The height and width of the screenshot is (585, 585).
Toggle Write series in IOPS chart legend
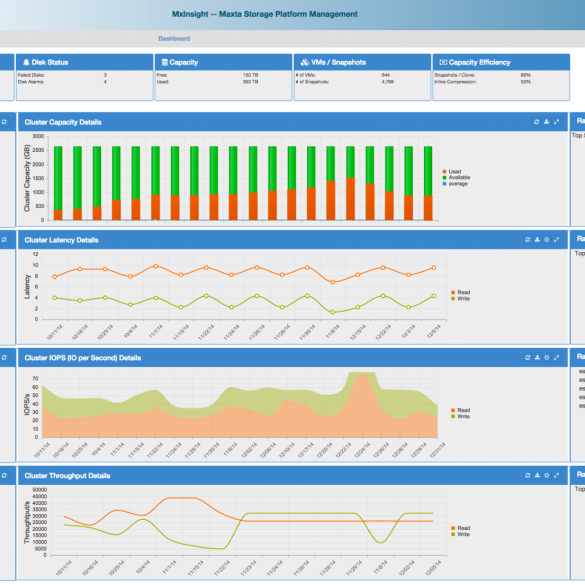(x=461, y=416)
